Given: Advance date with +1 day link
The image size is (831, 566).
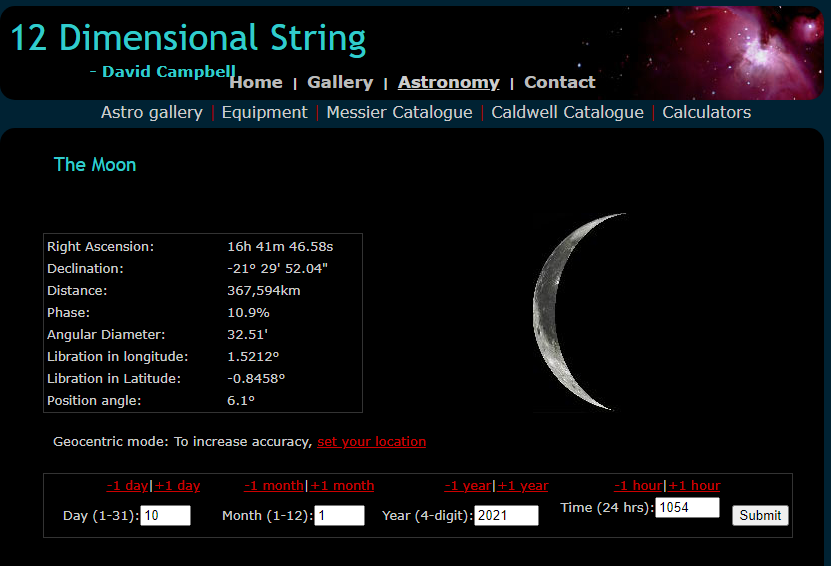Looking at the screenshot, I should point(177,485).
